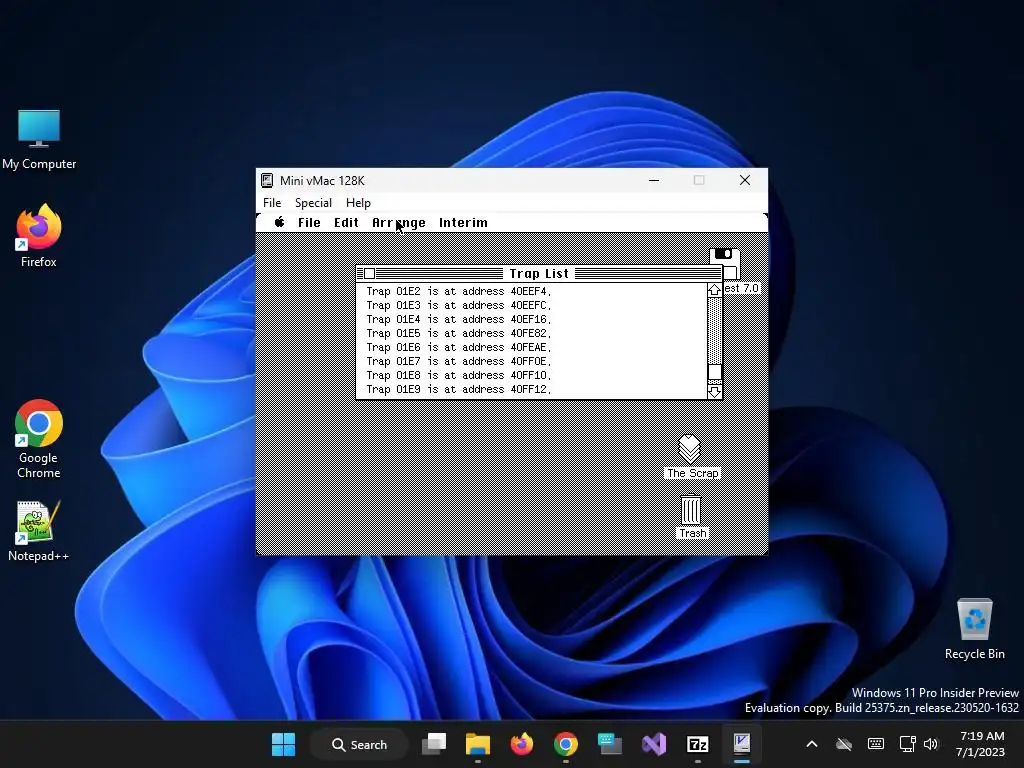
Task: Select Firefox desktop shortcut
Action: pyautogui.click(x=39, y=235)
